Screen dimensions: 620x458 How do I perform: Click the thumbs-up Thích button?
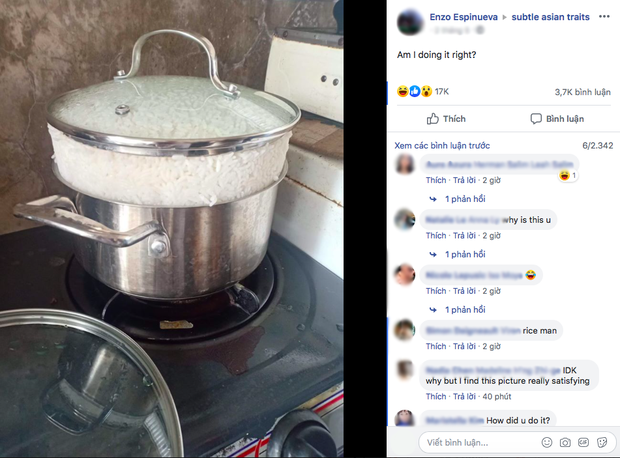pyautogui.click(x=446, y=119)
